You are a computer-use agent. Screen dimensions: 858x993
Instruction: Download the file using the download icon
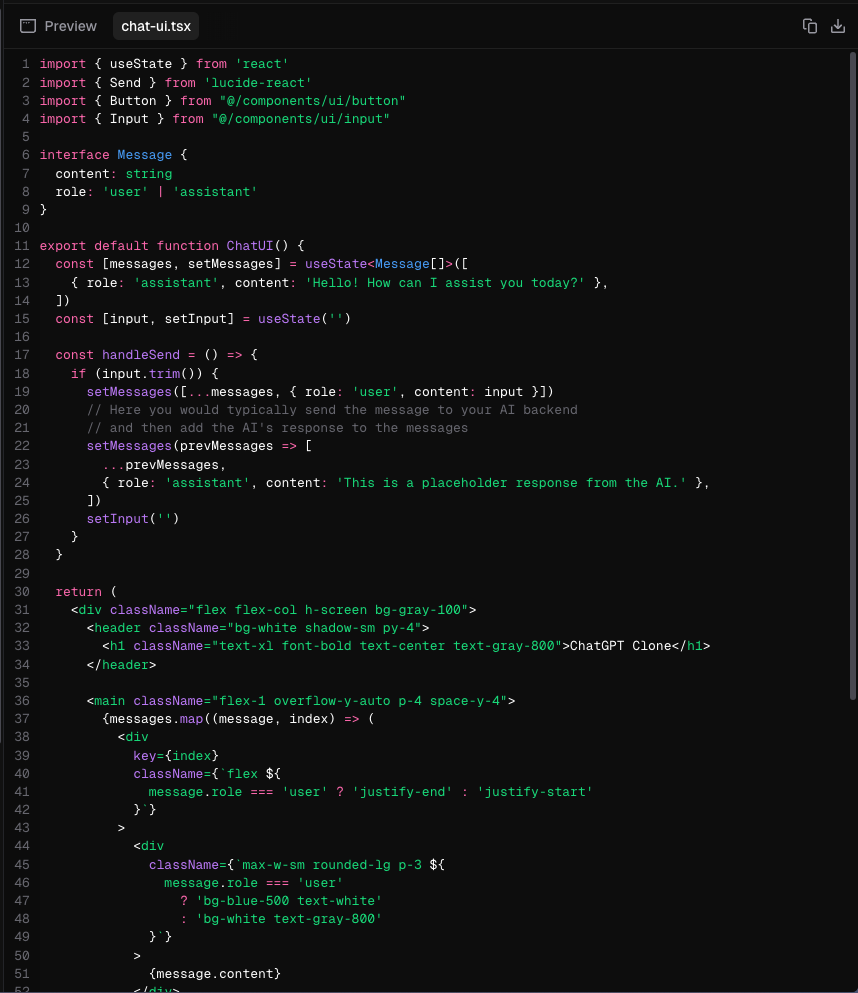tap(838, 26)
